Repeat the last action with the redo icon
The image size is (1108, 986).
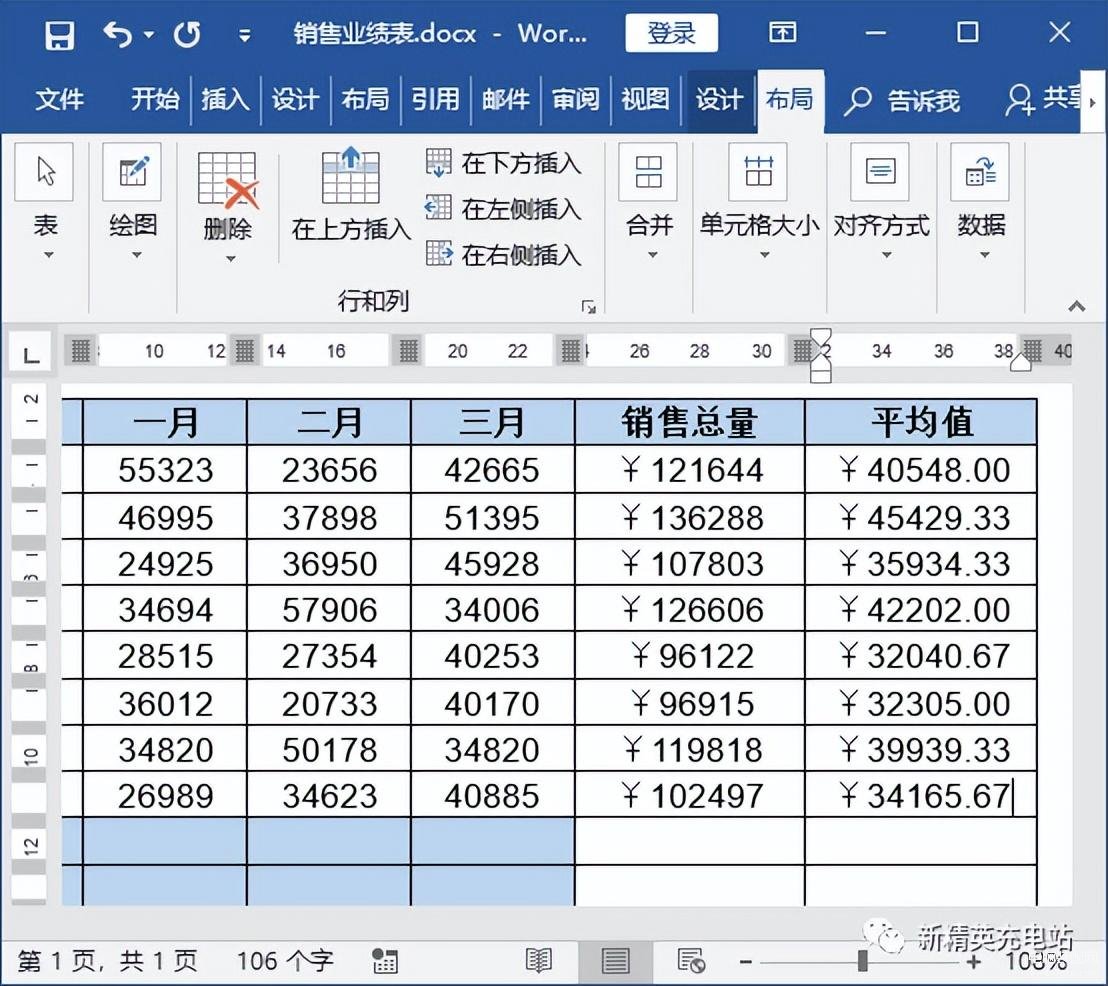pyautogui.click(x=187, y=34)
